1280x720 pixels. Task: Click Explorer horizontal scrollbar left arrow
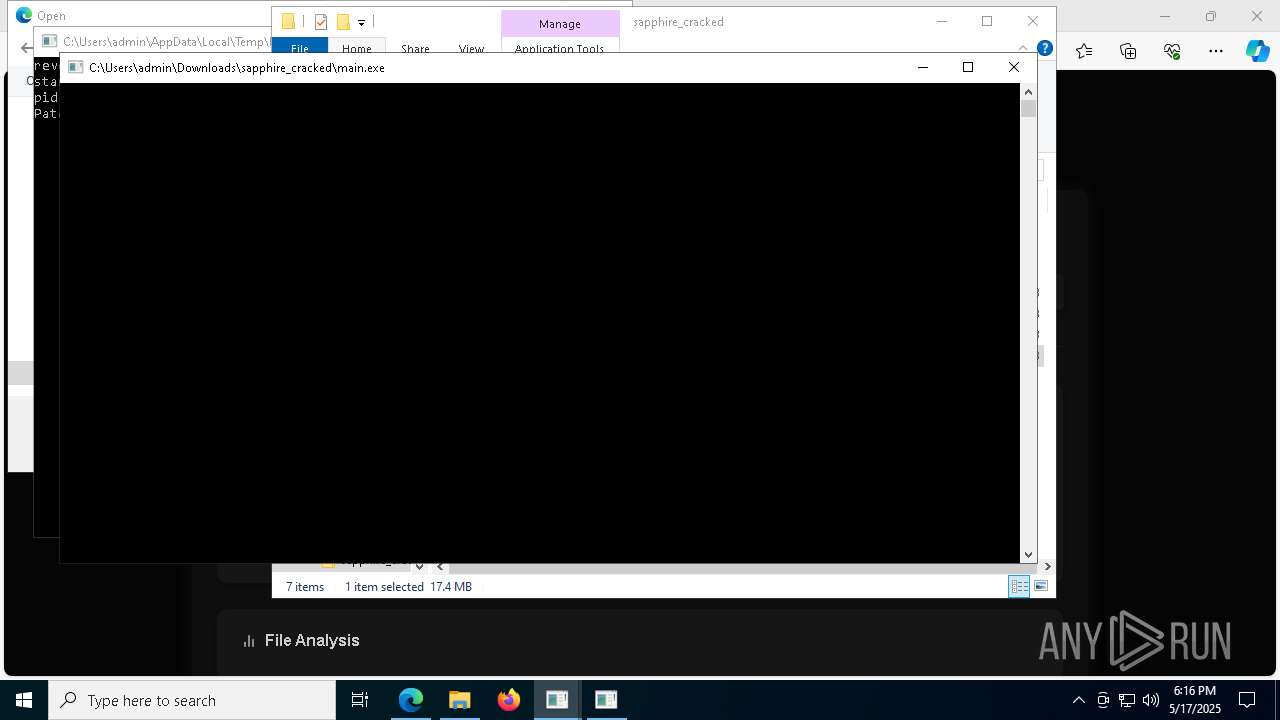[x=441, y=566]
